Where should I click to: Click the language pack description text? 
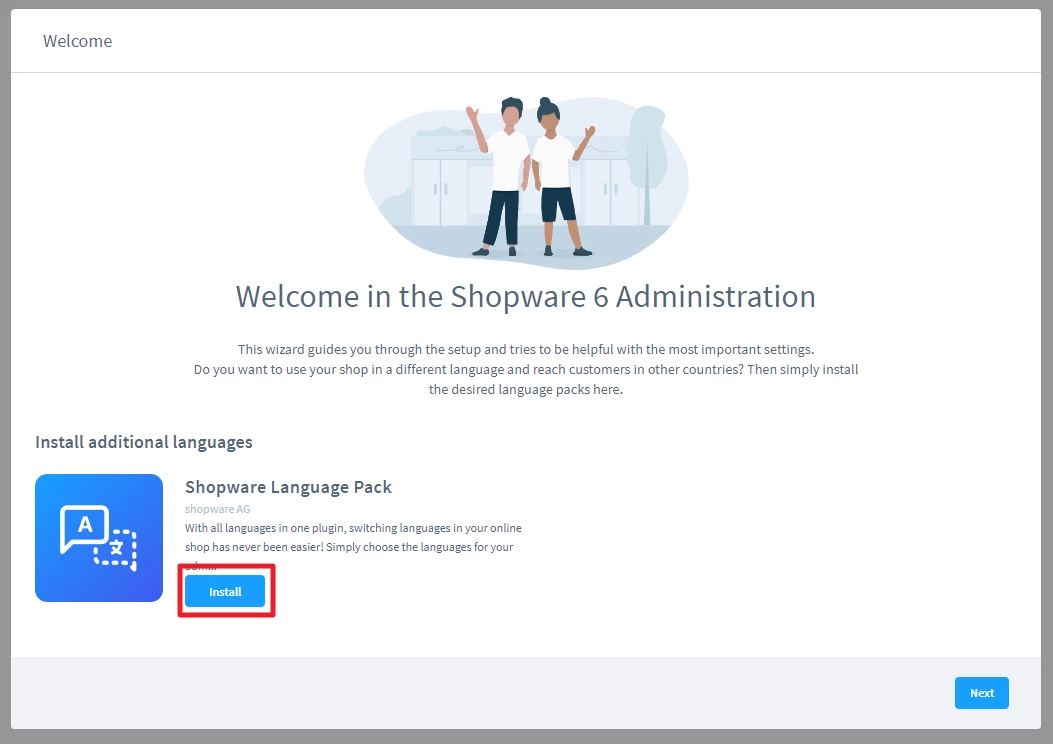point(352,538)
